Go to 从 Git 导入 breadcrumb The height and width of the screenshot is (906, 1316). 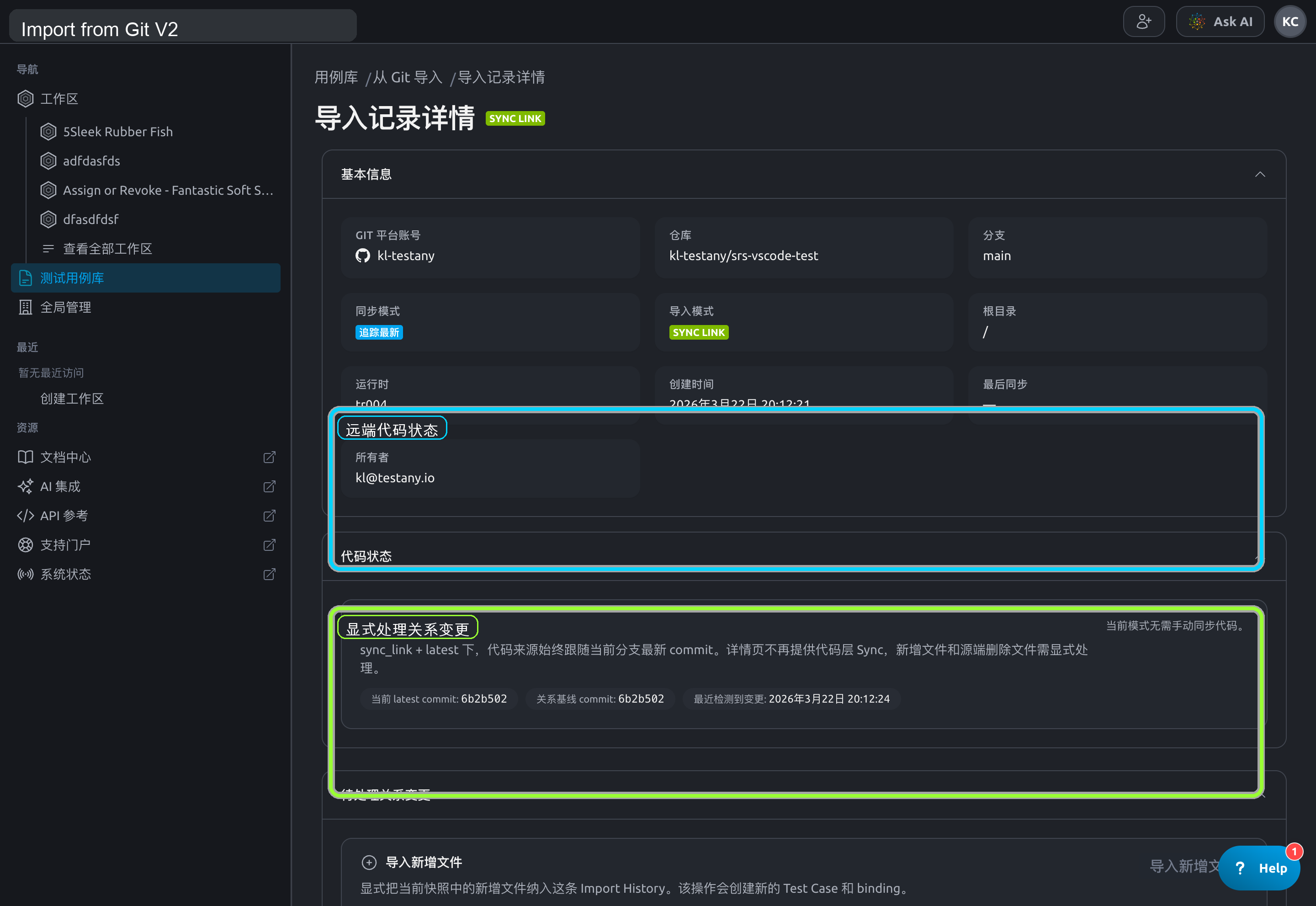point(408,77)
